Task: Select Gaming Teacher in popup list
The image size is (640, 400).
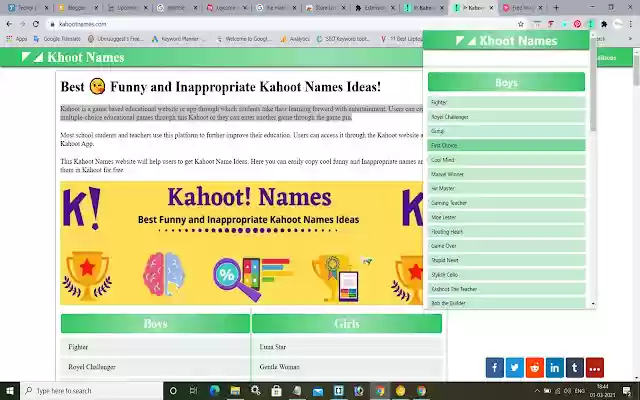Action: (507, 203)
